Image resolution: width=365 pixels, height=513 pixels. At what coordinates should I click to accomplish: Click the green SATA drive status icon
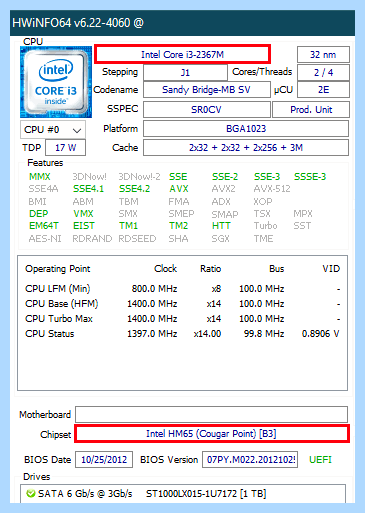(x=31, y=493)
